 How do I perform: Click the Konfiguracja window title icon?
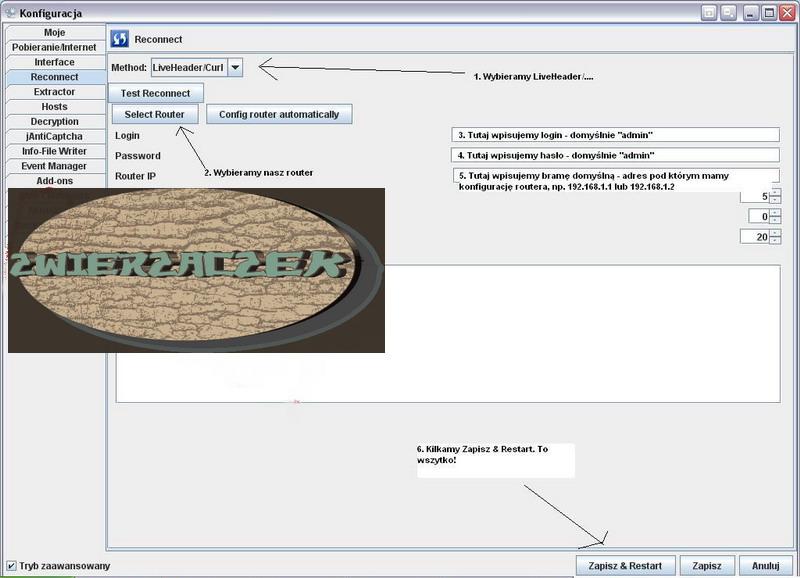(x=10, y=13)
